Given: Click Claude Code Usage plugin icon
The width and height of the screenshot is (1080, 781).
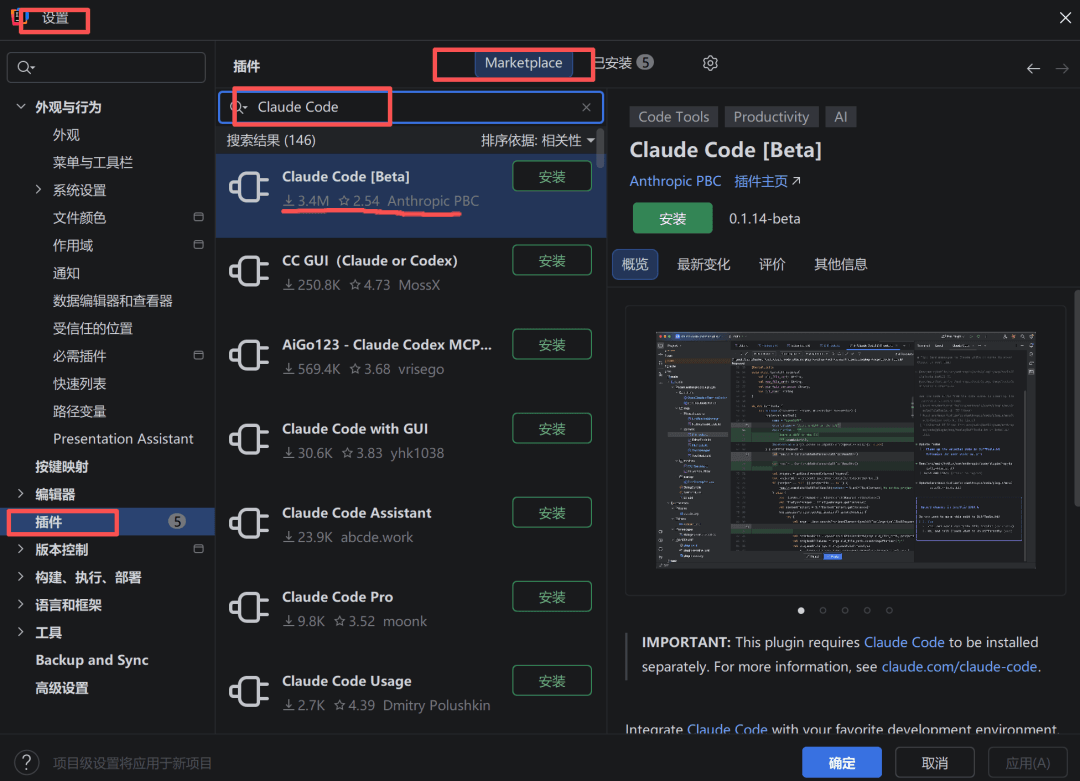Looking at the screenshot, I should 249,691.
